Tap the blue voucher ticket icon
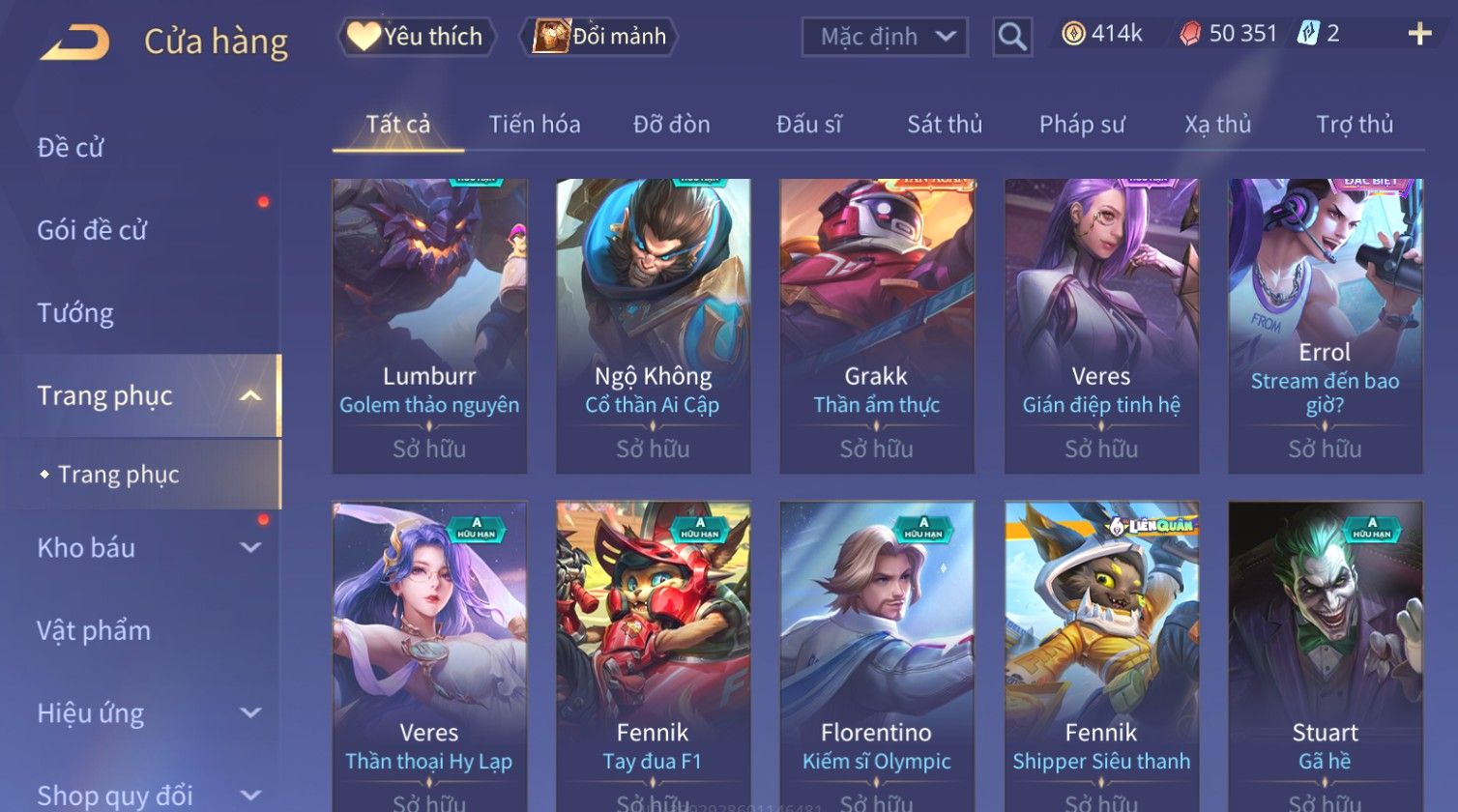 (1308, 34)
